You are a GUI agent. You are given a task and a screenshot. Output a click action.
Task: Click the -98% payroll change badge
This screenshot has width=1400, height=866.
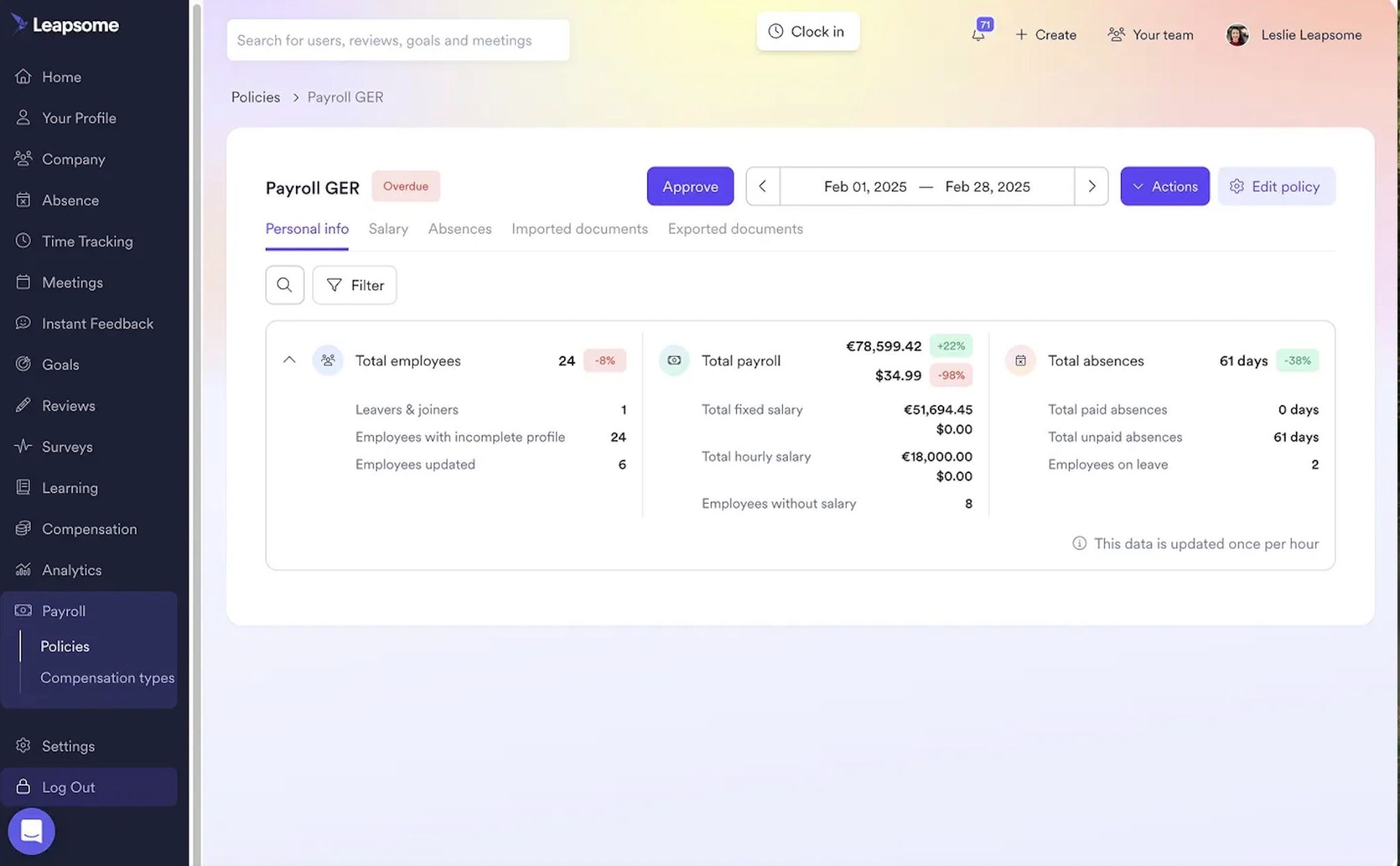click(951, 375)
